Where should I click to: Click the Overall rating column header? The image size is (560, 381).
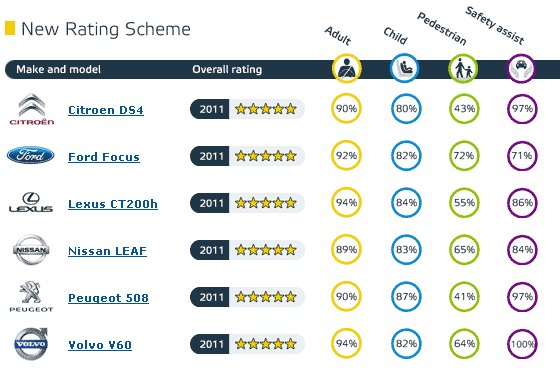(x=227, y=69)
